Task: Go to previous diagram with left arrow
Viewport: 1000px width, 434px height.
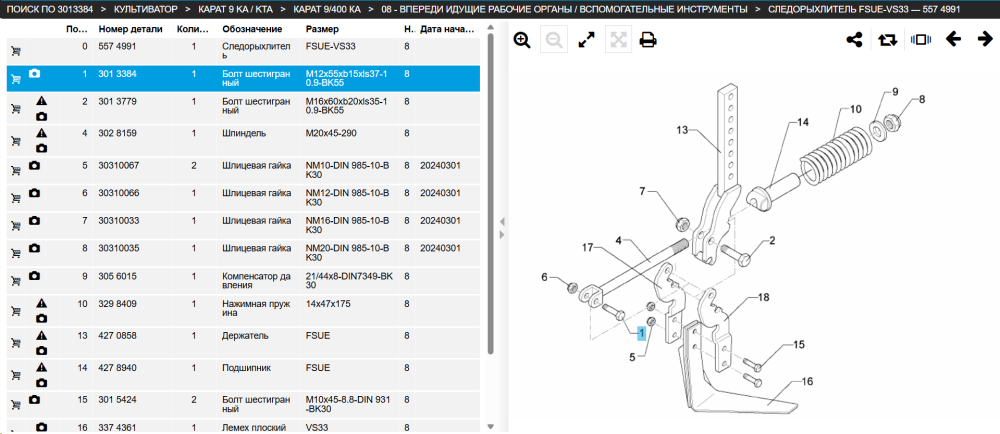Action: click(953, 40)
